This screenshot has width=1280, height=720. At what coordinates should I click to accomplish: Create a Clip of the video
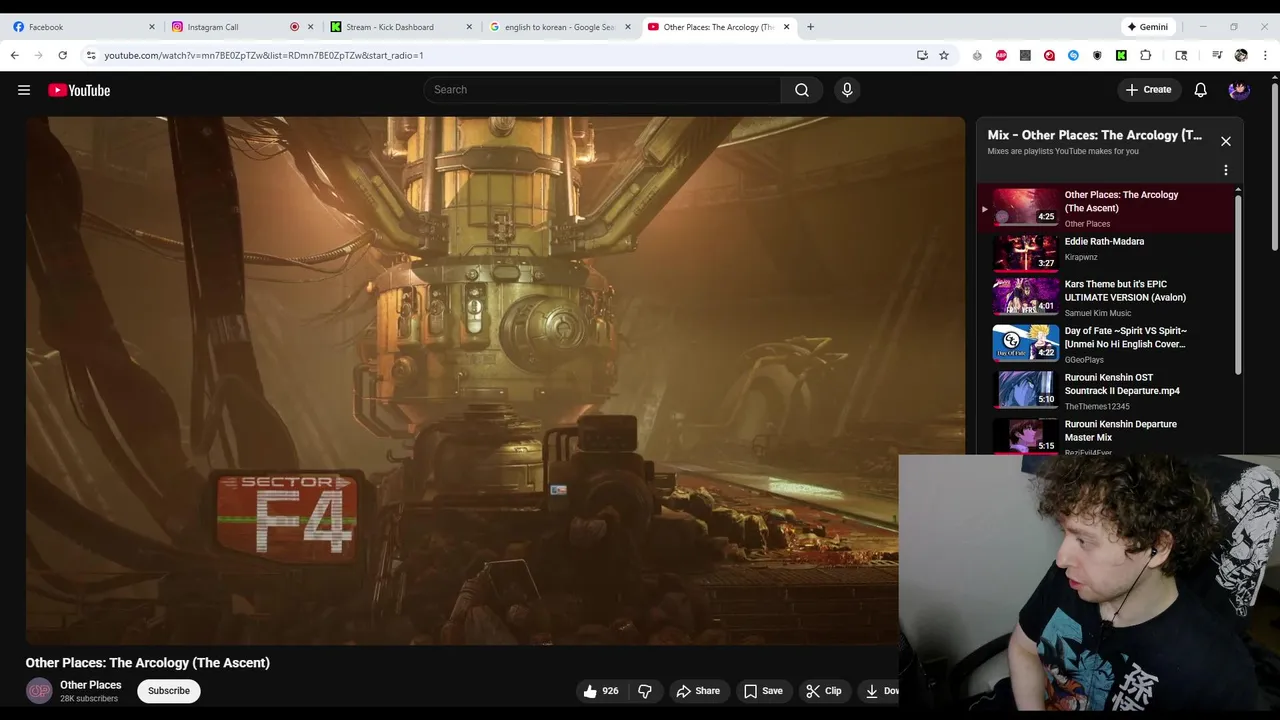[824, 691]
